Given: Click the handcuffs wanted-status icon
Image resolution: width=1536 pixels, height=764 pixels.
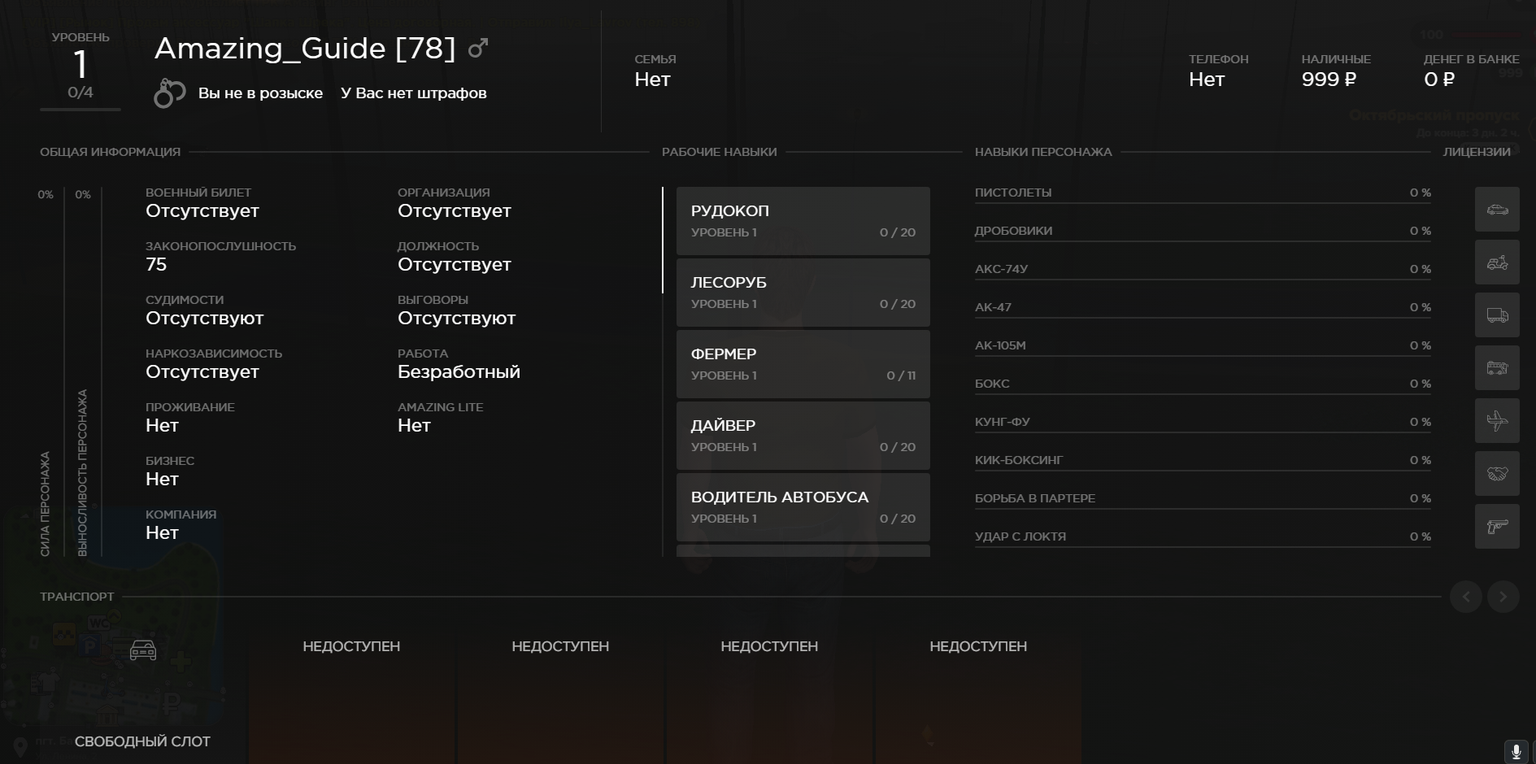Looking at the screenshot, I should pyautogui.click(x=170, y=93).
